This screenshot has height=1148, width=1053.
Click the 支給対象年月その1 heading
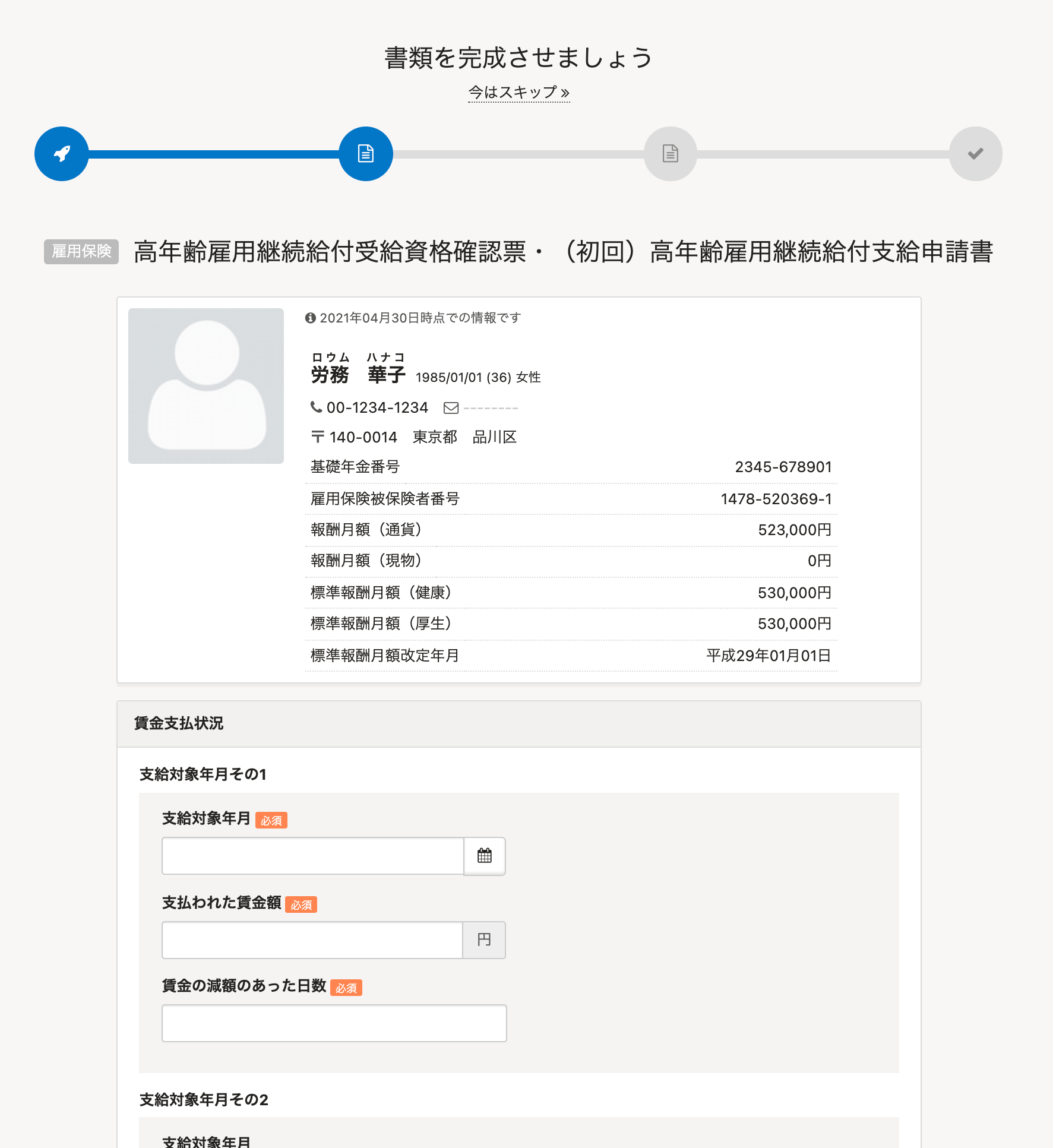[x=203, y=774]
